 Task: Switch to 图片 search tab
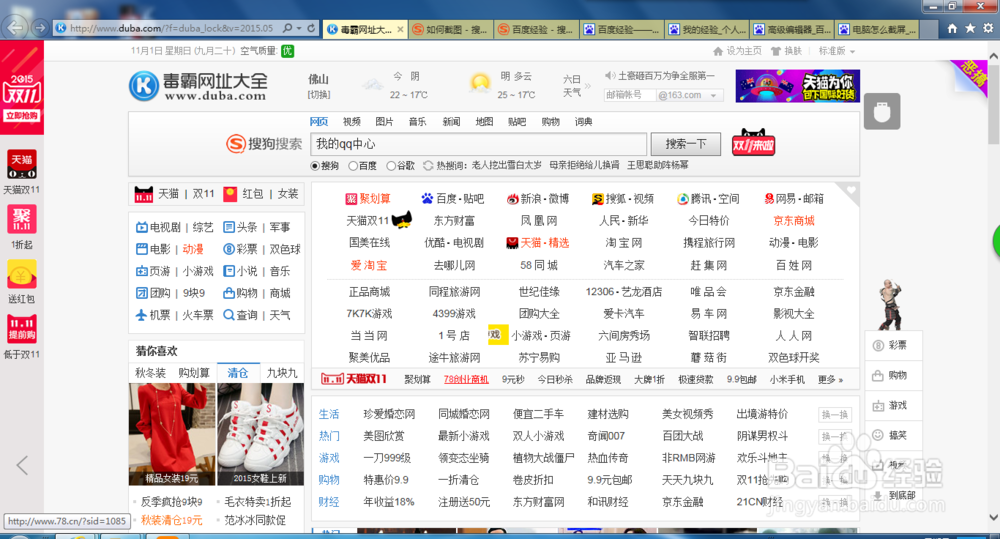pyautogui.click(x=385, y=122)
